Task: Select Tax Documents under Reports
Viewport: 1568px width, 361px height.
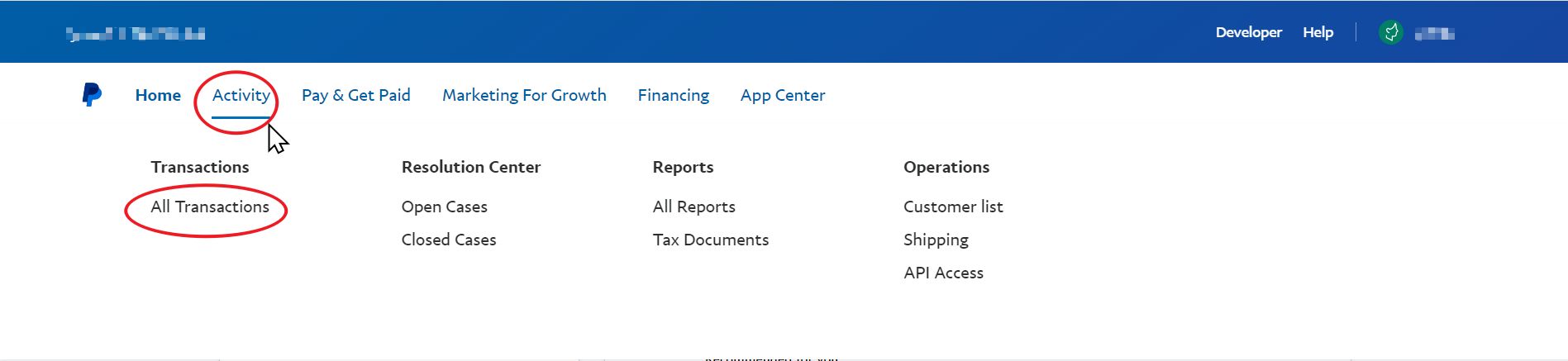Action: coord(710,240)
